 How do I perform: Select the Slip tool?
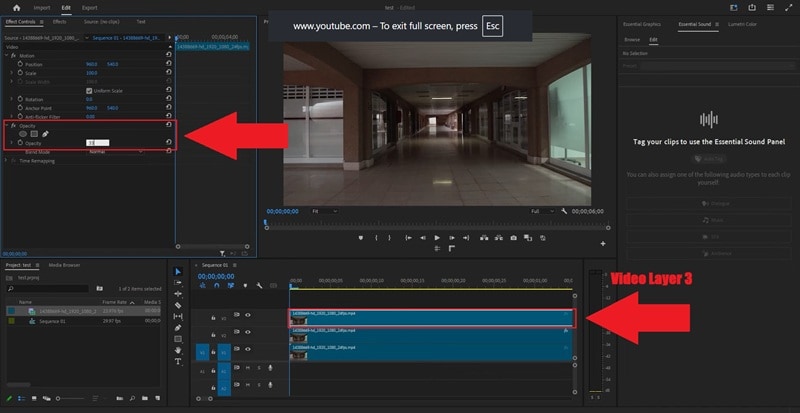click(178, 317)
